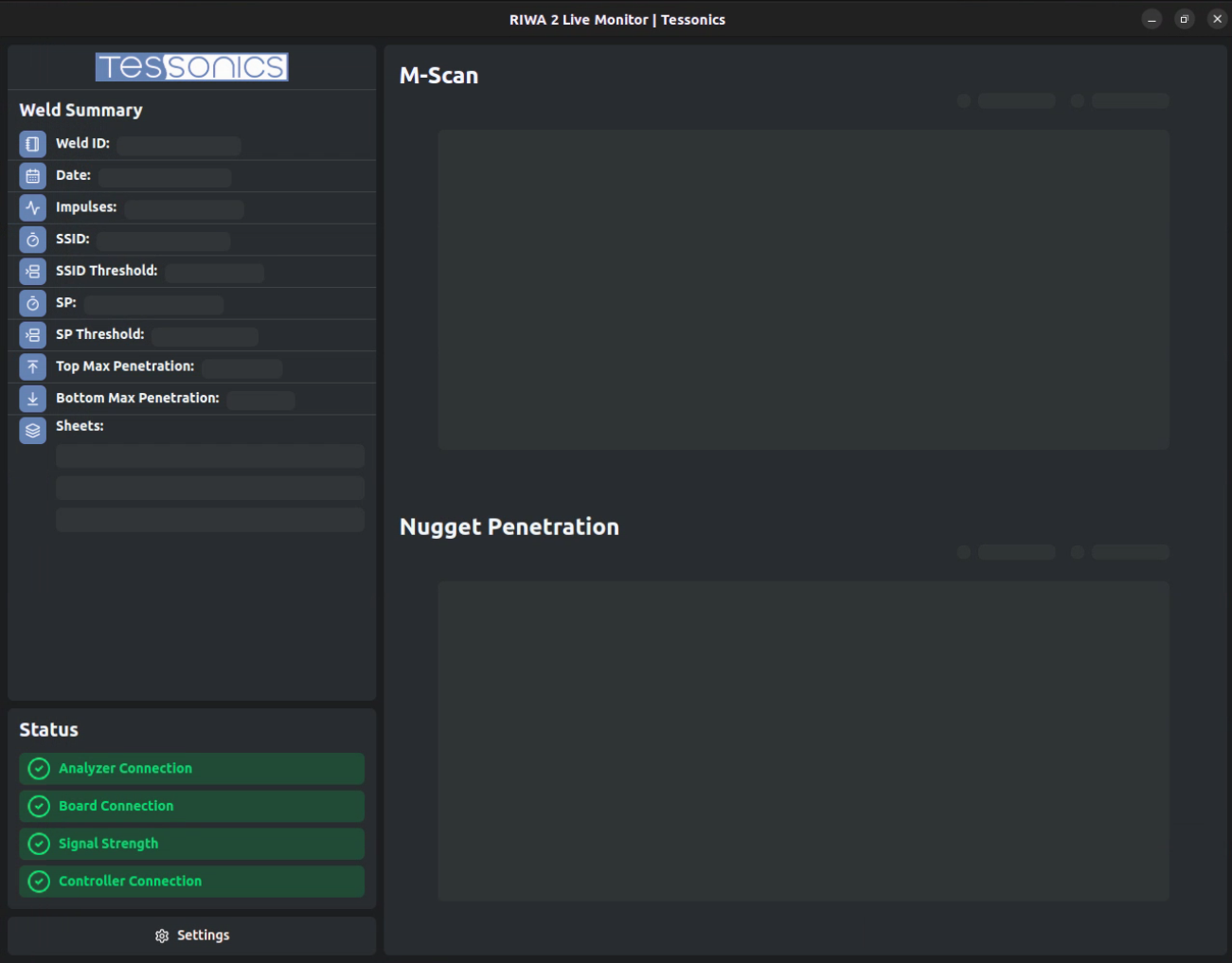Screen dimensions: 1232x963
Task: Click the Date calendar icon
Action: pos(32,176)
